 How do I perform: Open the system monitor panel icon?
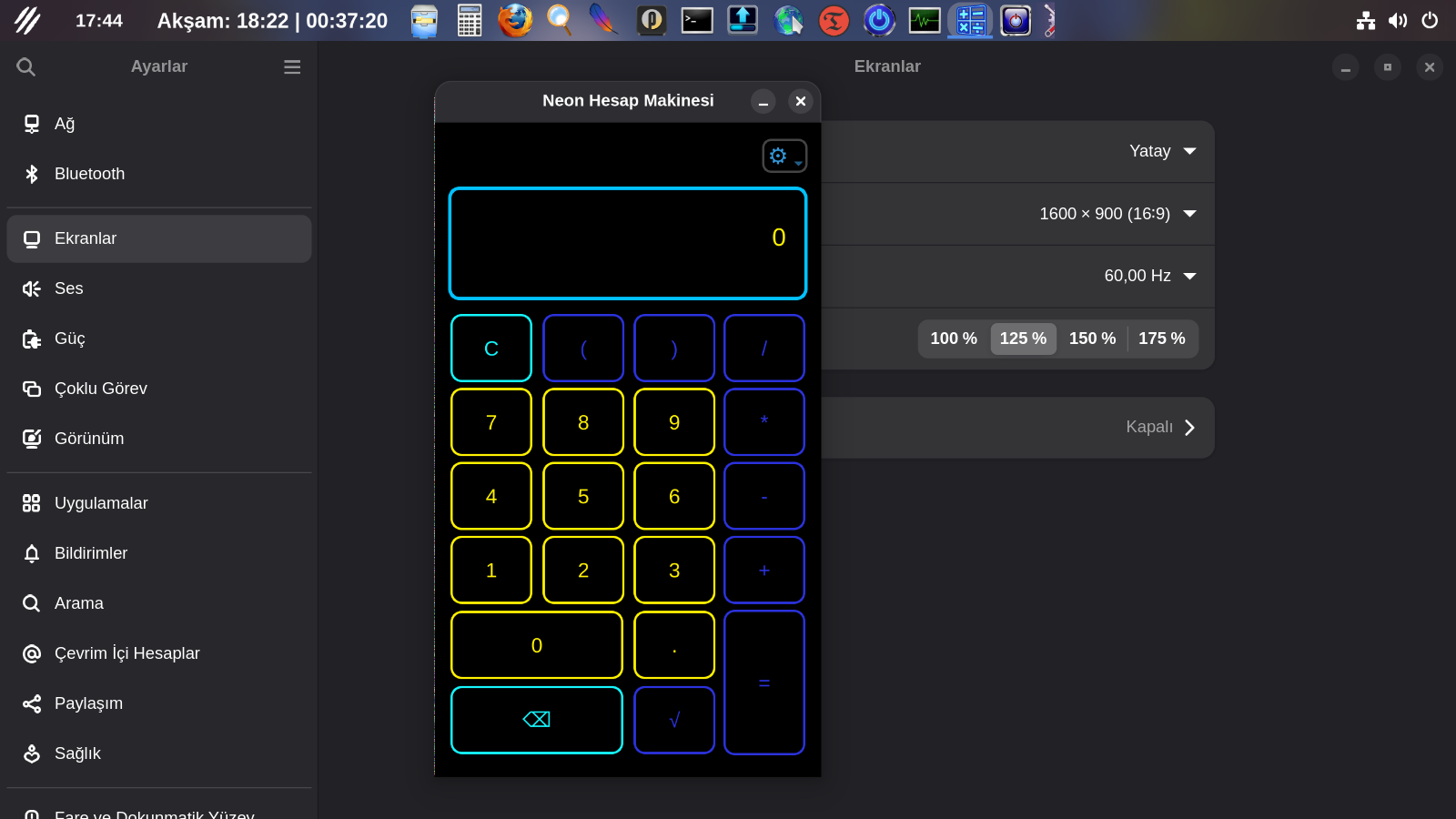click(x=925, y=20)
